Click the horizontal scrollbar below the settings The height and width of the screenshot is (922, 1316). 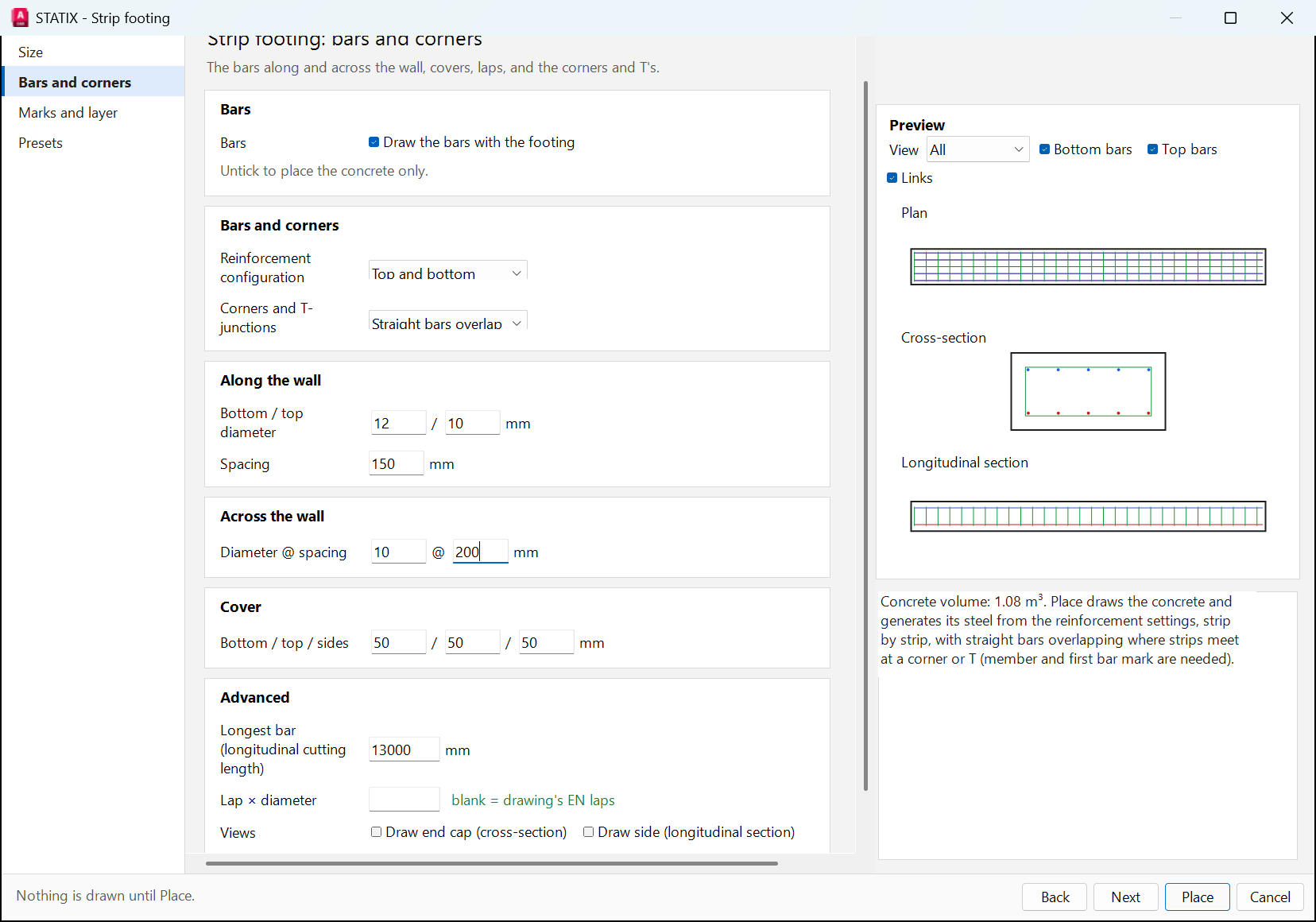[491, 863]
